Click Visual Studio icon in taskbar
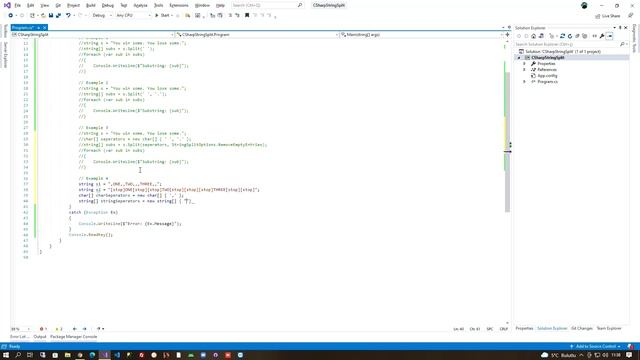 pyautogui.click(x=105, y=355)
